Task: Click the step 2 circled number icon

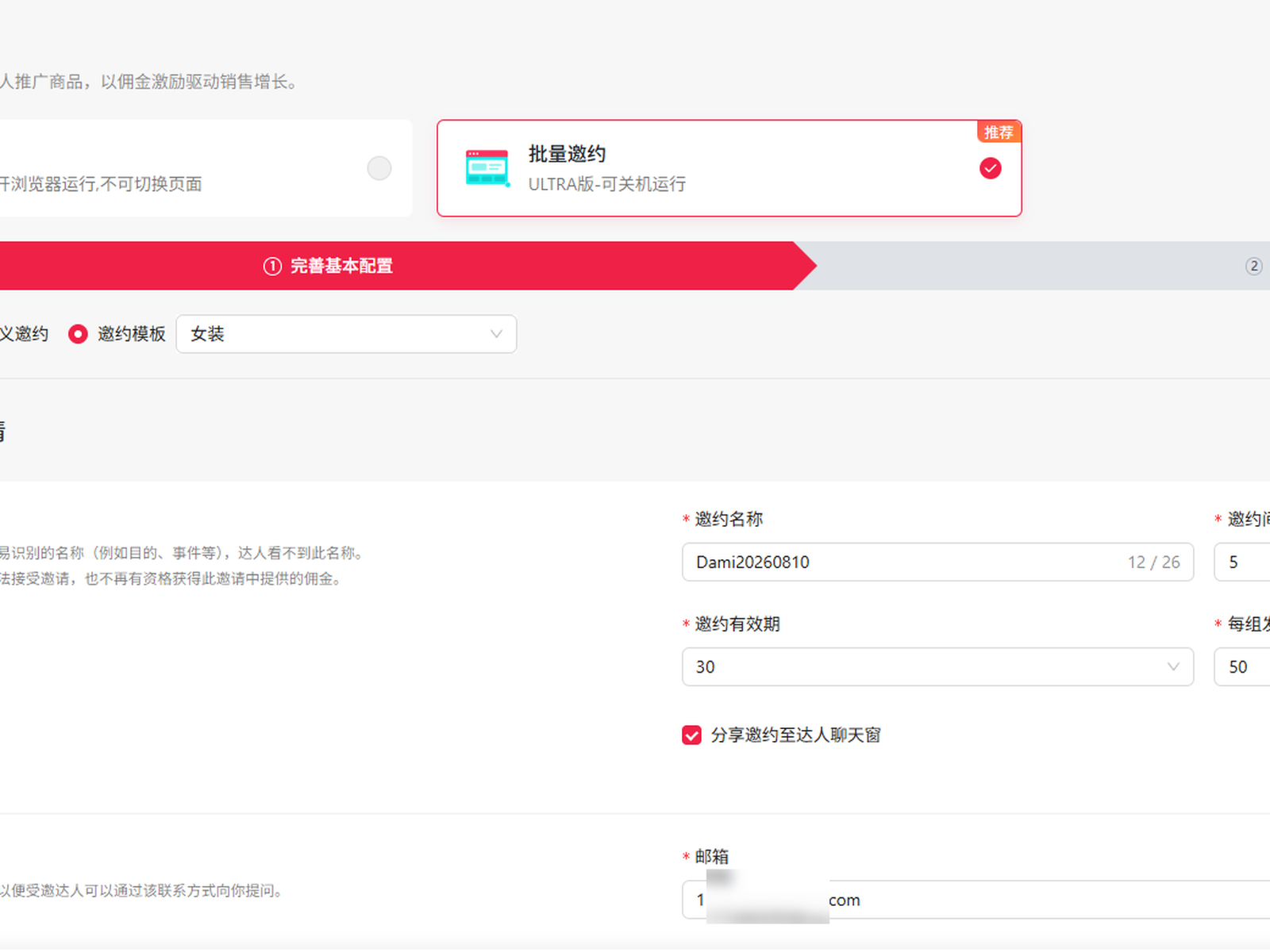Action: coord(1253,266)
